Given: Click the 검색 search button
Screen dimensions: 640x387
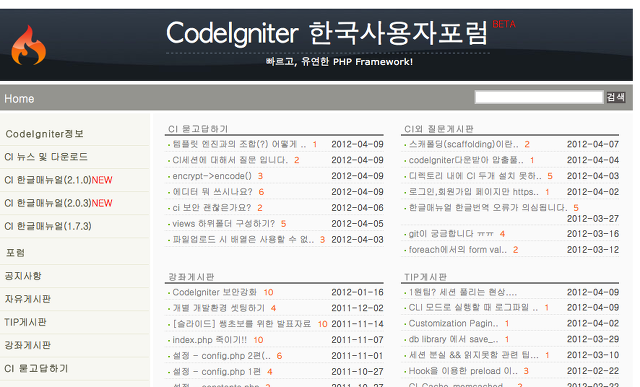Looking at the screenshot, I should (616, 97).
